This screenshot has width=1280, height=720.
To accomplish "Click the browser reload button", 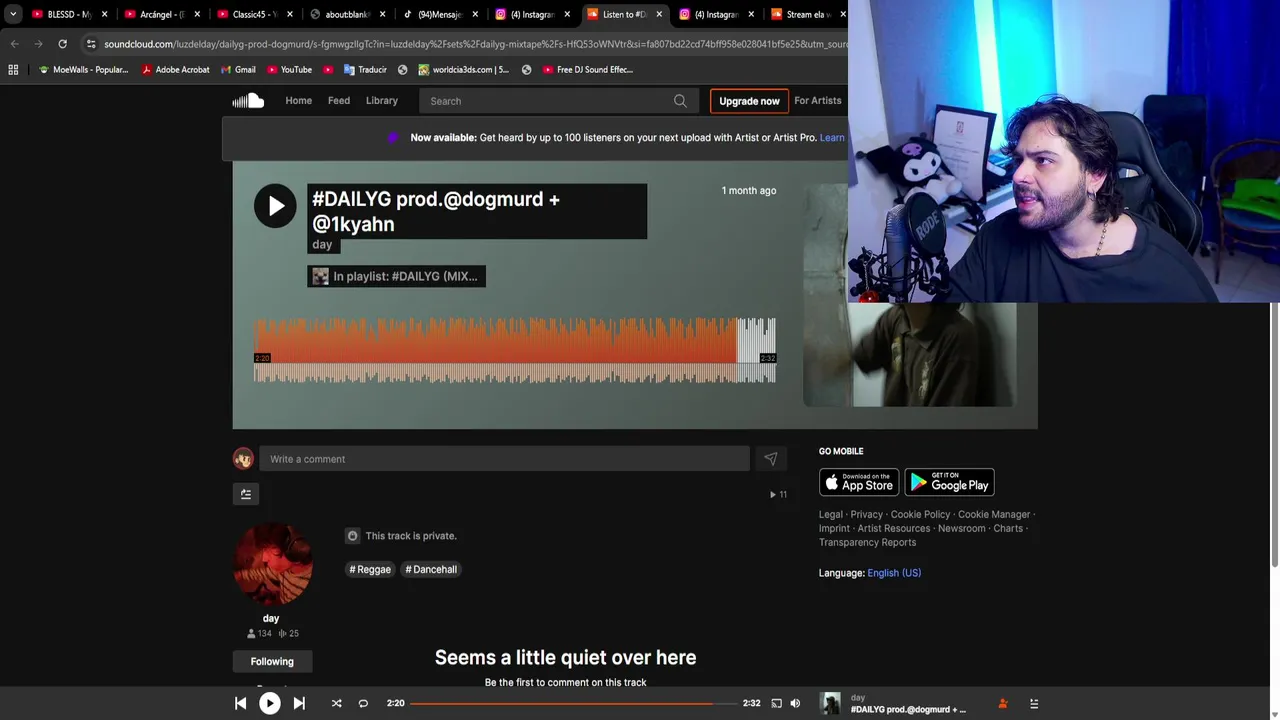I will (62, 44).
